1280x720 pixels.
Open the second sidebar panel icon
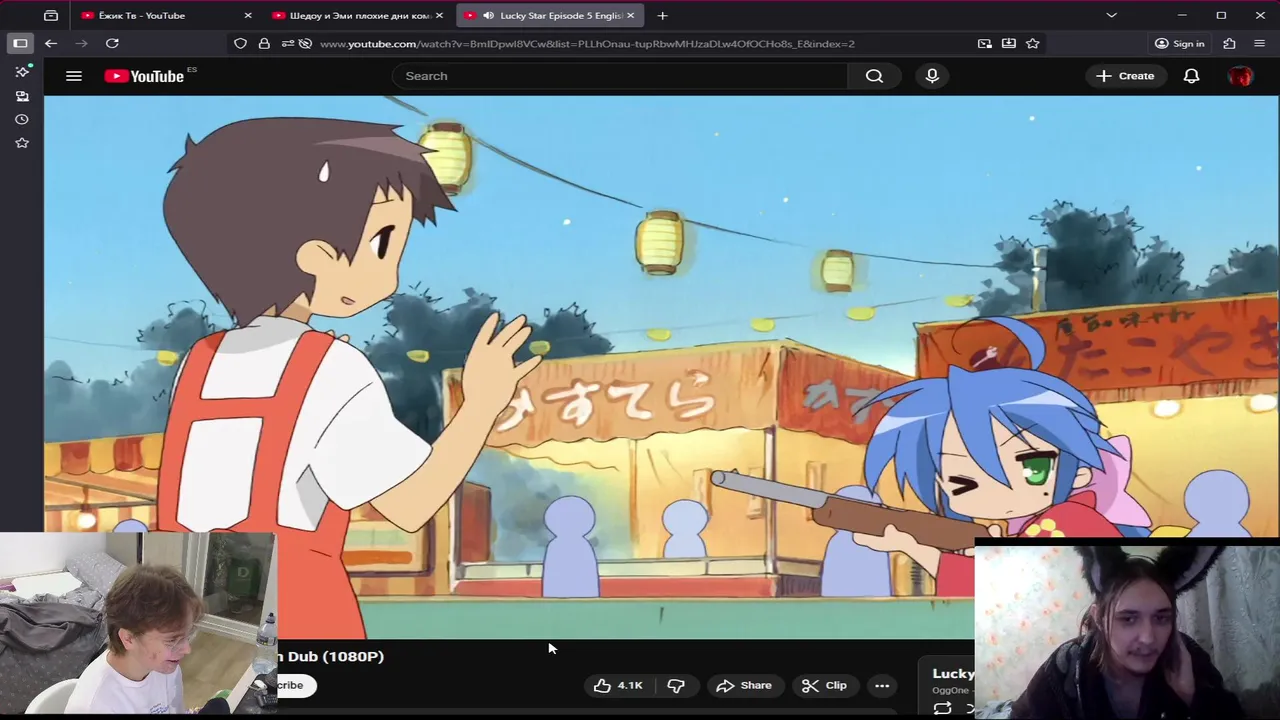point(22,96)
